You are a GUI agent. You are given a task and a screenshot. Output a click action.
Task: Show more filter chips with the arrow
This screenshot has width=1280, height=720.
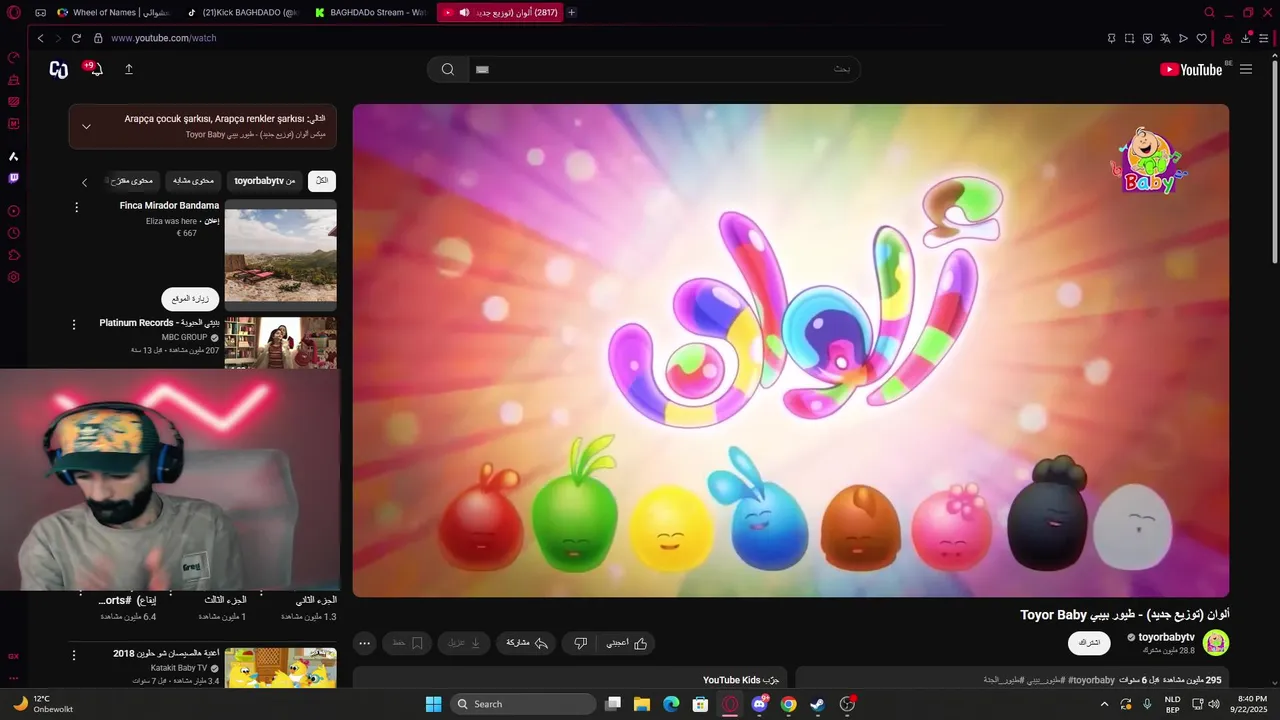pos(85,182)
